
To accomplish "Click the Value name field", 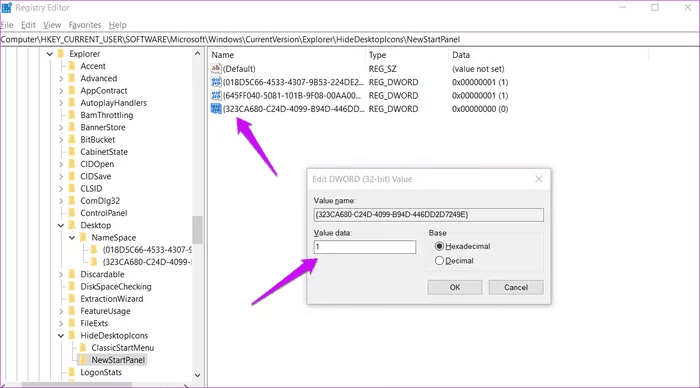I will [x=429, y=215].
